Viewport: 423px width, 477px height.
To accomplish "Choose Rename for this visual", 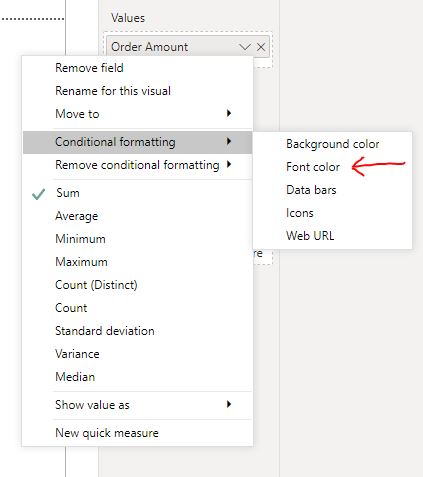I will click(x=137, y=91).
